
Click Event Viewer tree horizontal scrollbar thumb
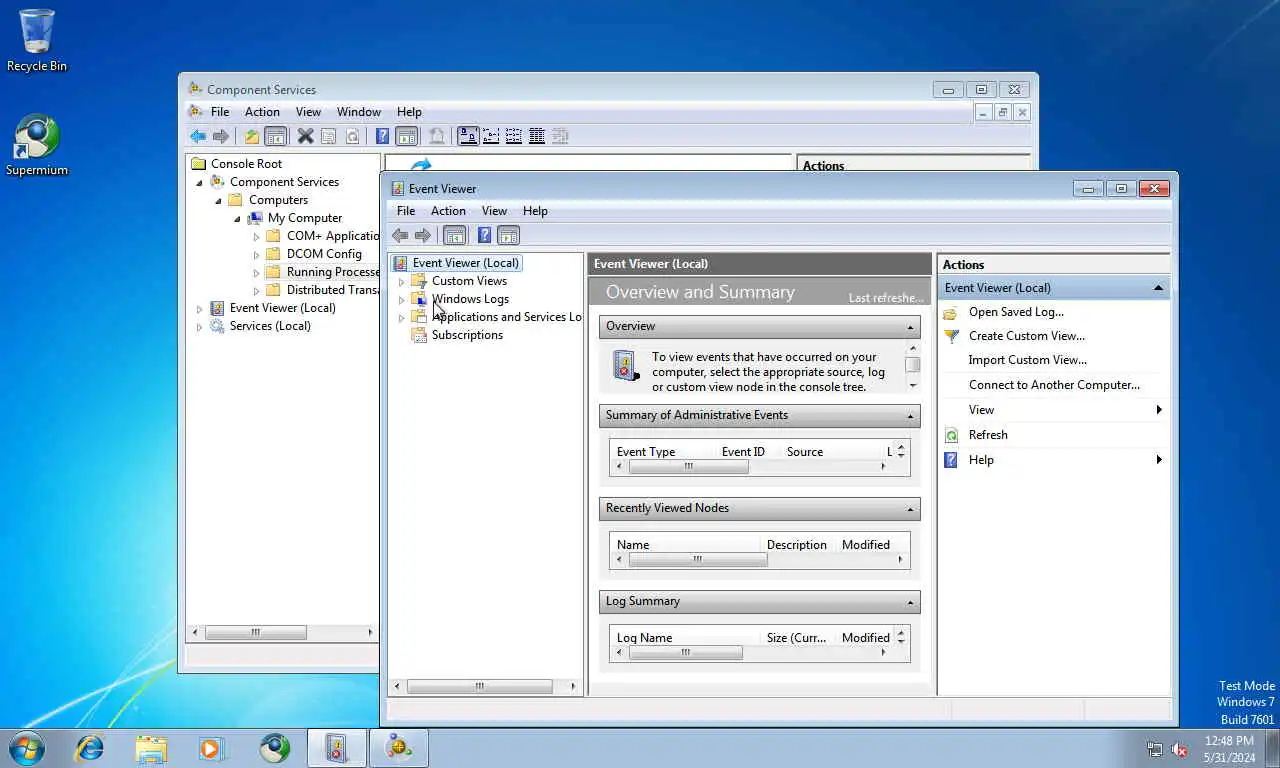click(479, 686)
